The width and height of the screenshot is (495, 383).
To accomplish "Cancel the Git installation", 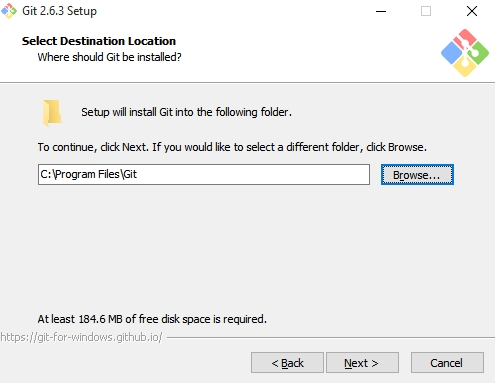I will pyautogui.click(x=447, y=363).
